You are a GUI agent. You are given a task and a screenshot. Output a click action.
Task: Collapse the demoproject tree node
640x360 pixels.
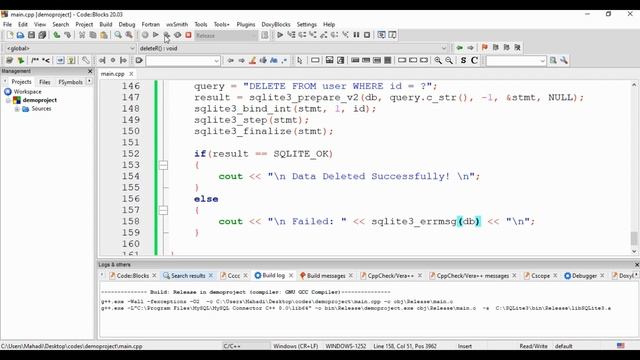[8, 100]
